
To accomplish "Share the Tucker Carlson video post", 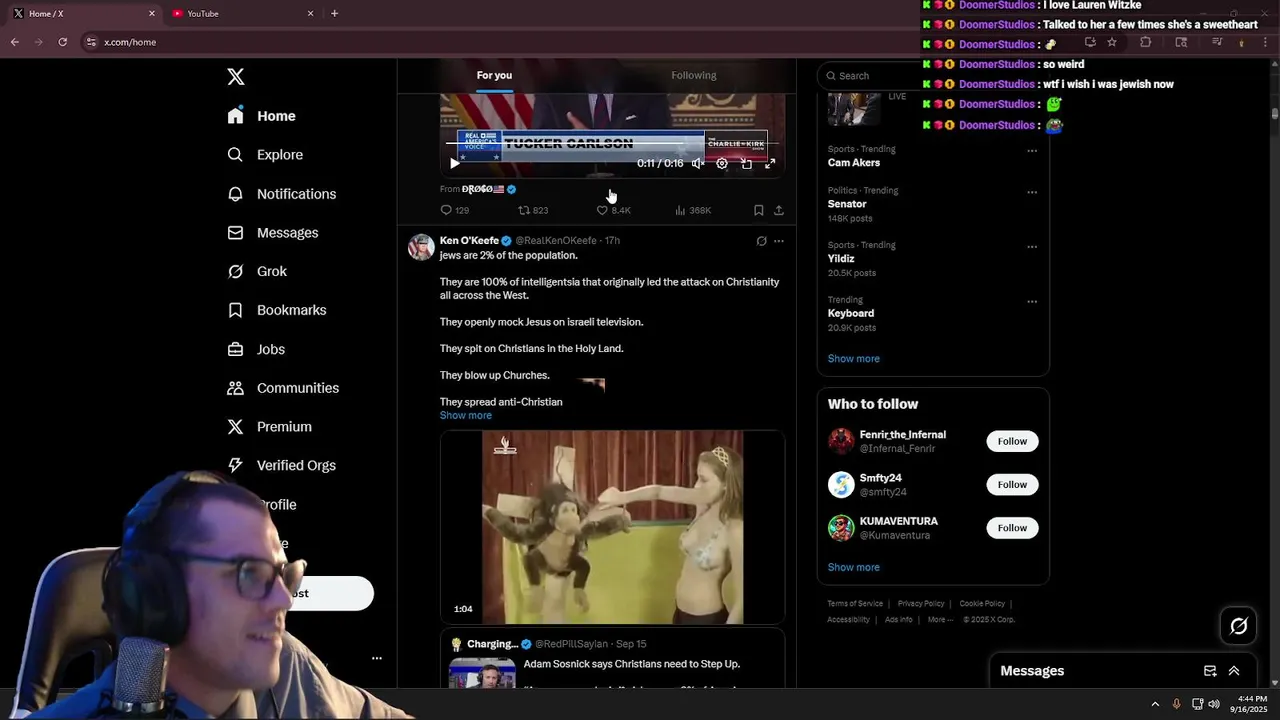I will point(779,210).
